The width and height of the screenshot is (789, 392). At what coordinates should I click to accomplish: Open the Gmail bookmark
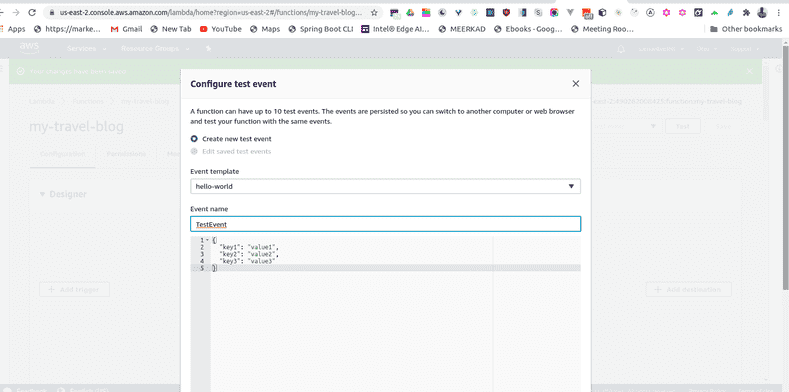pyautogui.click(x=126, y=29)
